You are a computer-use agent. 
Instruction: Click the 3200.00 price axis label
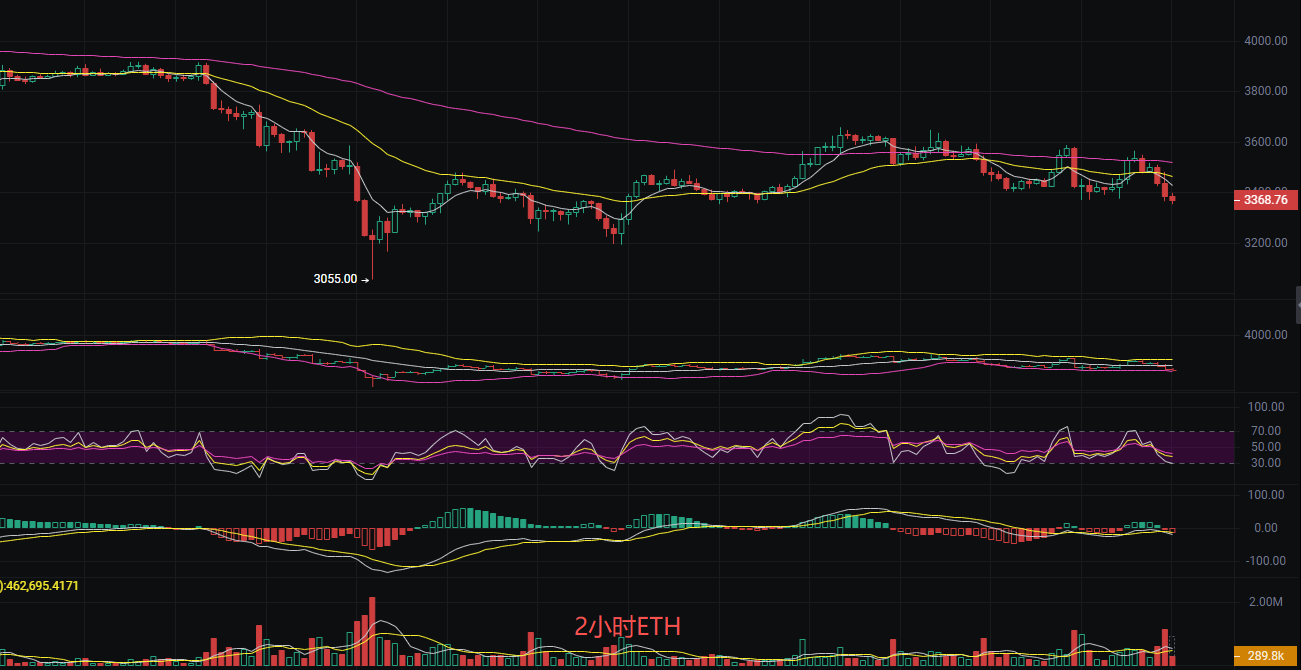[1264, 243]
